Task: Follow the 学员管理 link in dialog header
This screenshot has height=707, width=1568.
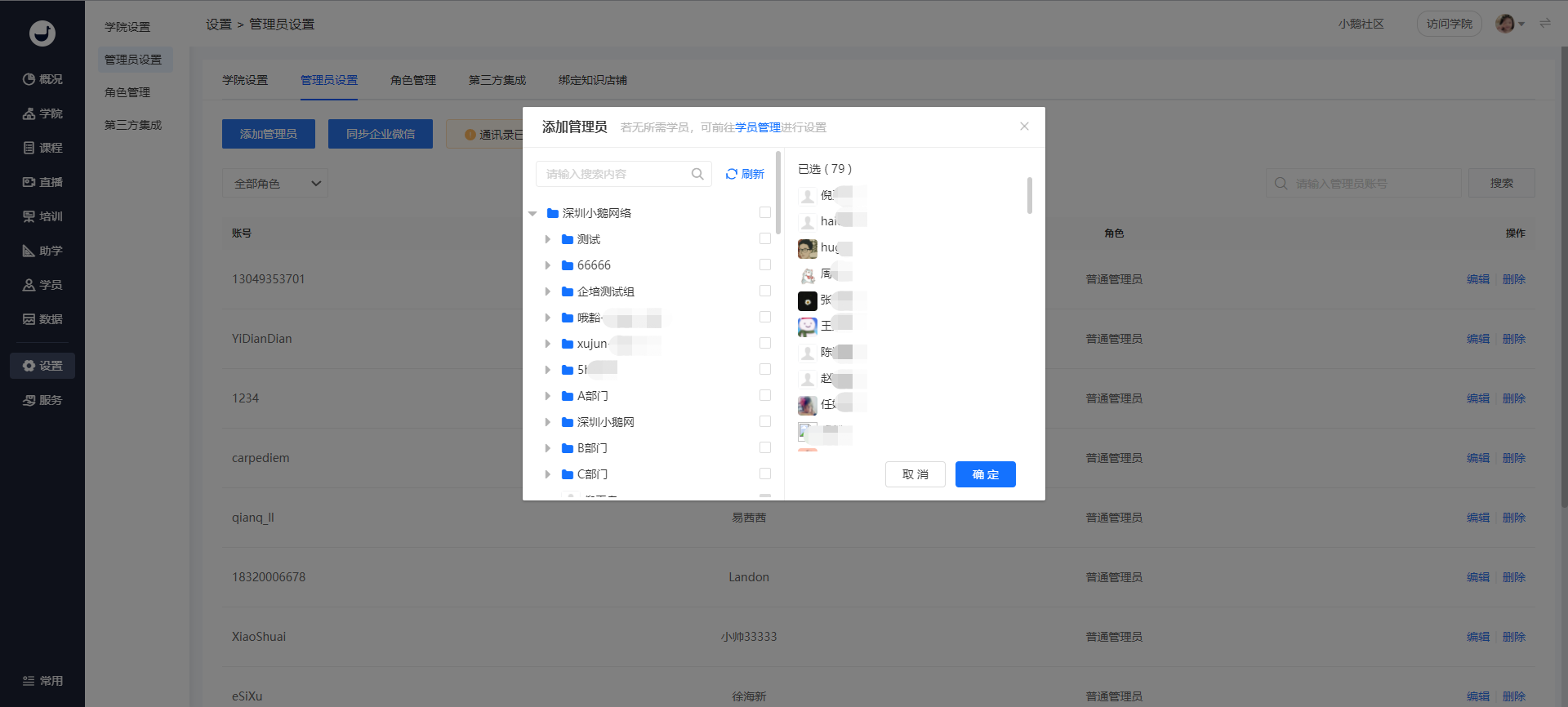Action: 758,127
